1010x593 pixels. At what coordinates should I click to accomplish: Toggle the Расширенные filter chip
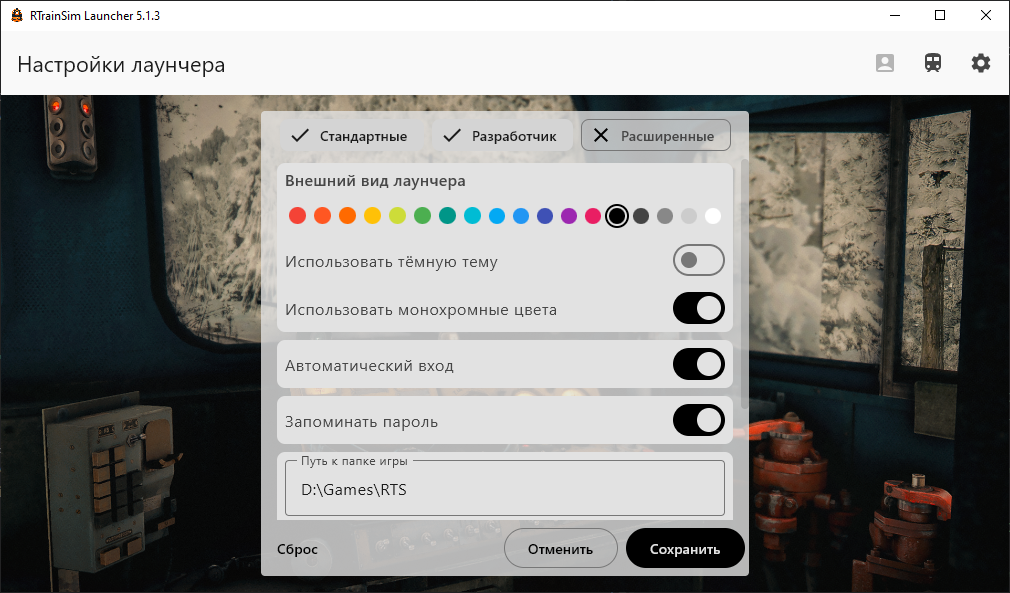coord(656,136)
